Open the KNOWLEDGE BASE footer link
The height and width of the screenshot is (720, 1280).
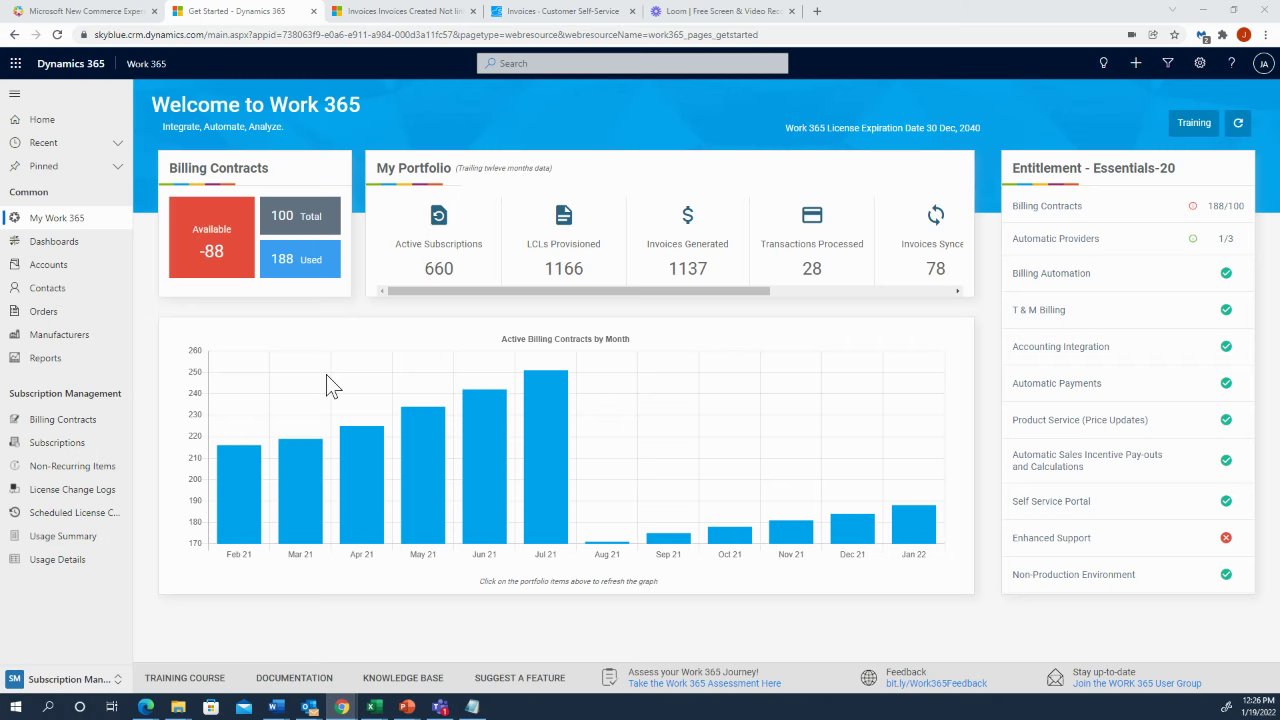point(403,678)
